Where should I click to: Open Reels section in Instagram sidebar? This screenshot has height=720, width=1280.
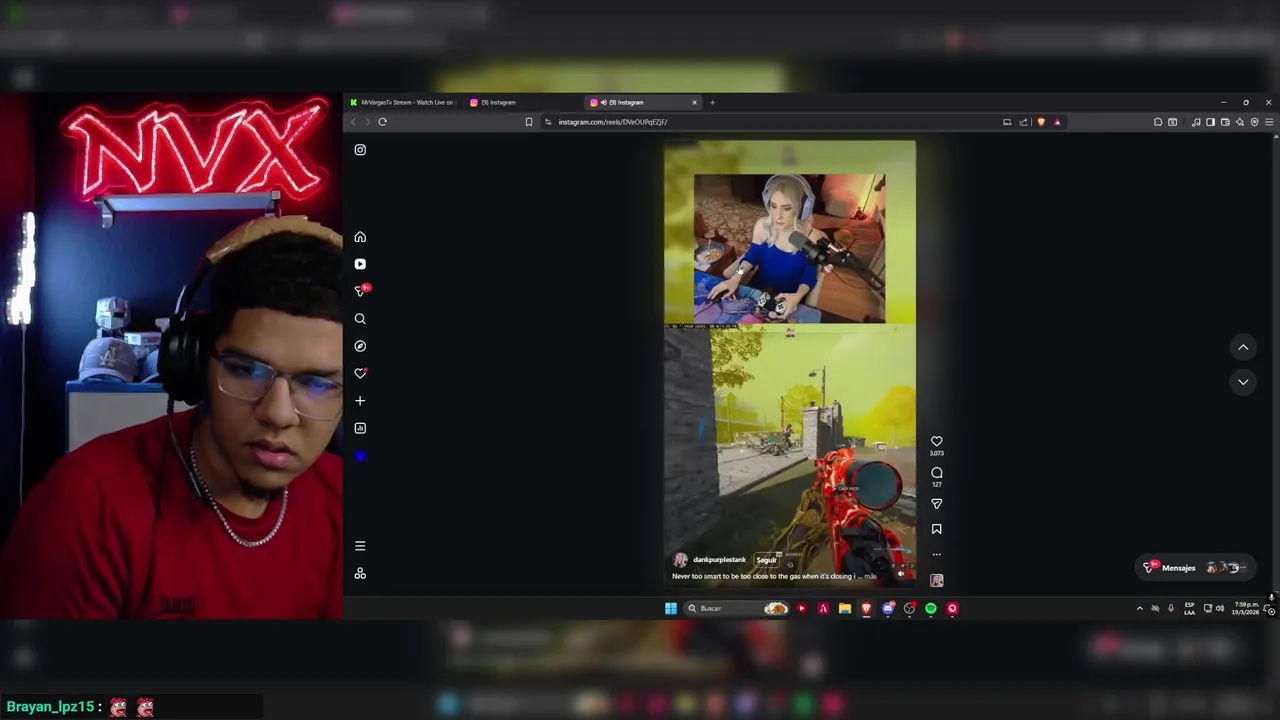pyautogui.click(x=360, y=264)
